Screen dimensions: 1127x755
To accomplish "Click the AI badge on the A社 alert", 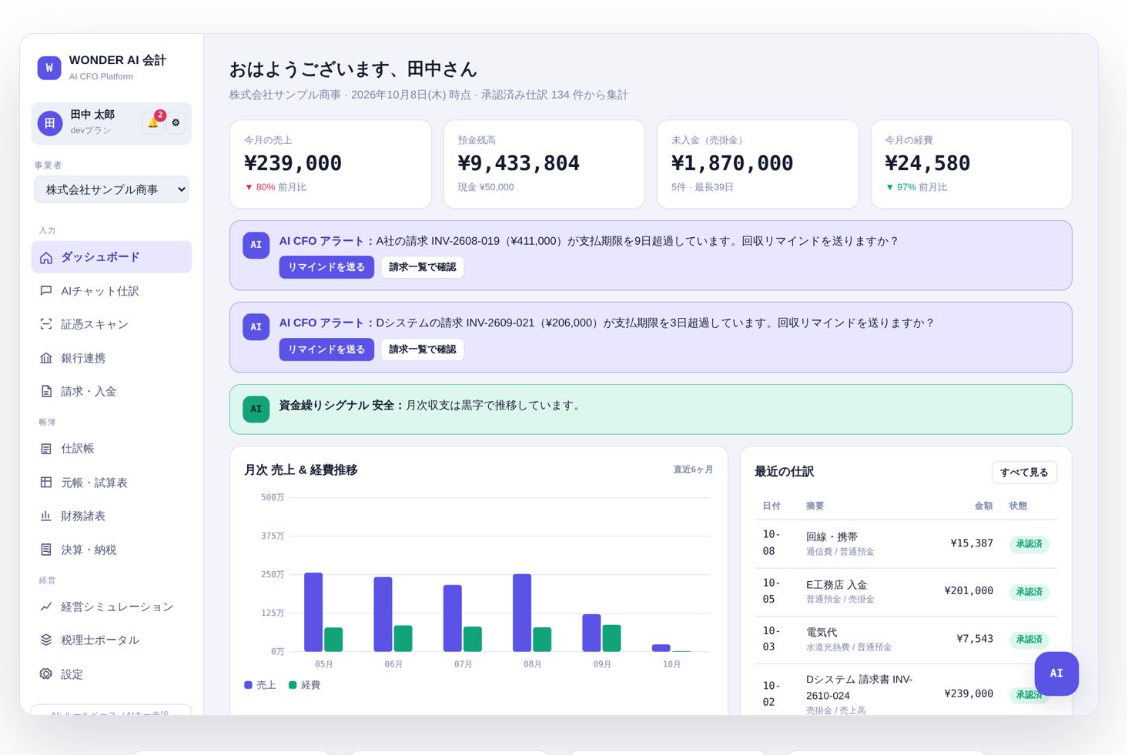I will 256,245.
